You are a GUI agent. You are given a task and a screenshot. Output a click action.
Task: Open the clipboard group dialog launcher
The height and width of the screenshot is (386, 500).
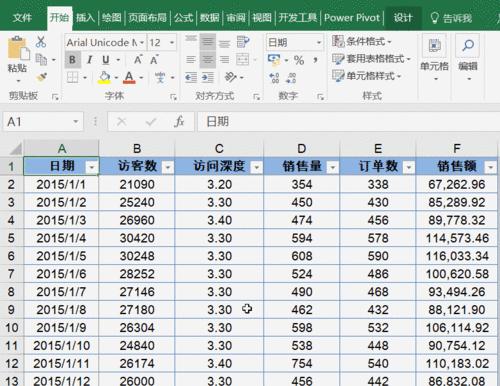[55, 97]
